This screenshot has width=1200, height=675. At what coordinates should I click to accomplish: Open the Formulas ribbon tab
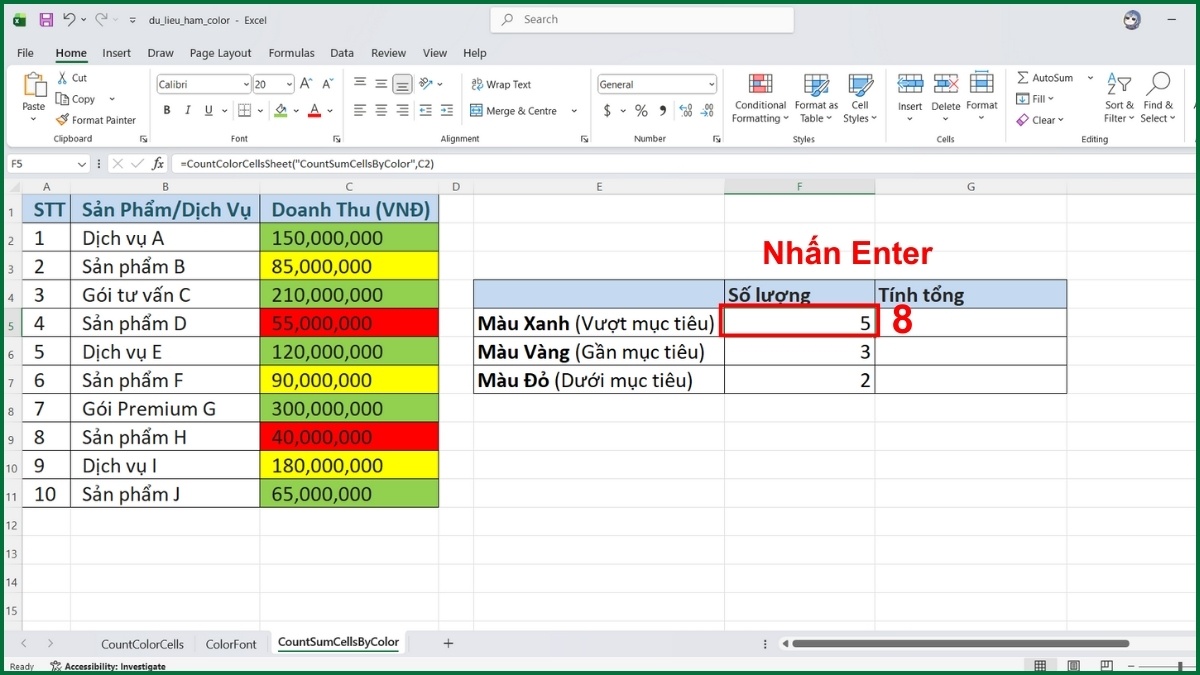[x=291, y=53]
